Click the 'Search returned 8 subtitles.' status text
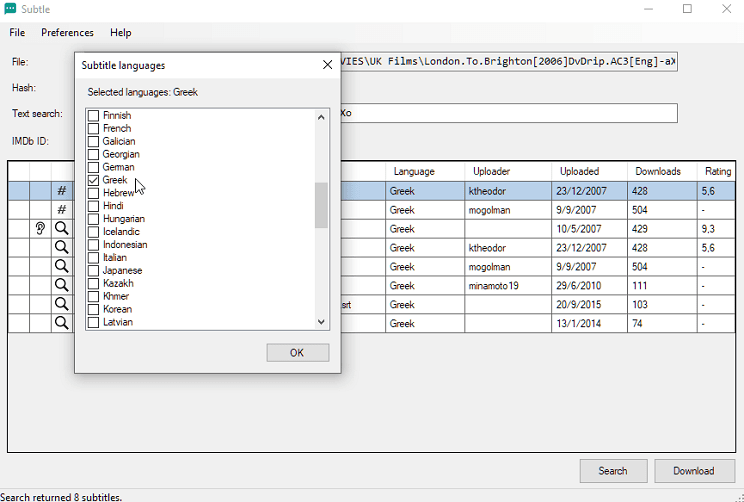The height and width of the screenshot is (502, 744). (x=61, y=497)
